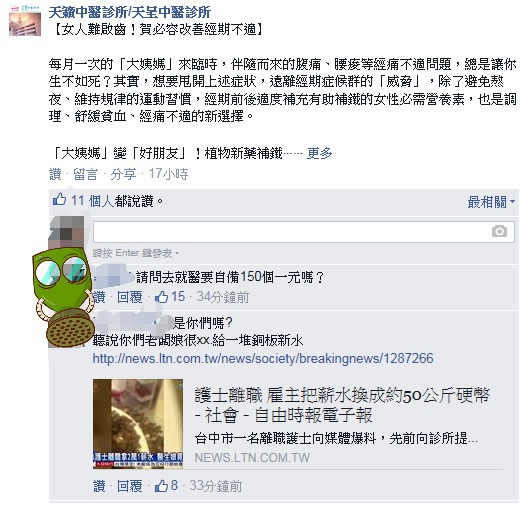Image resolution: width=529 pixels, height=522 pixels.
Task: Expand the post with 更多 link
Action: pos(319,154)
